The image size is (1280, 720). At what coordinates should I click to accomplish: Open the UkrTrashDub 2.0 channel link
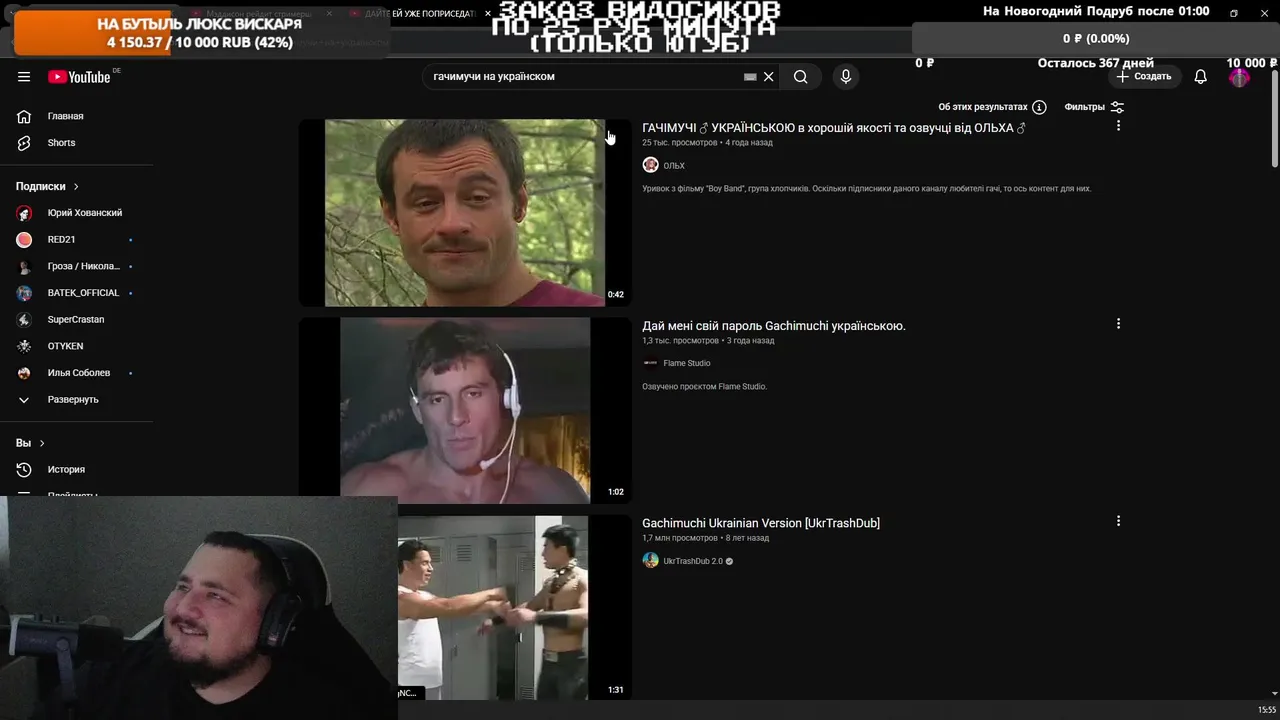tap(693, 561)
